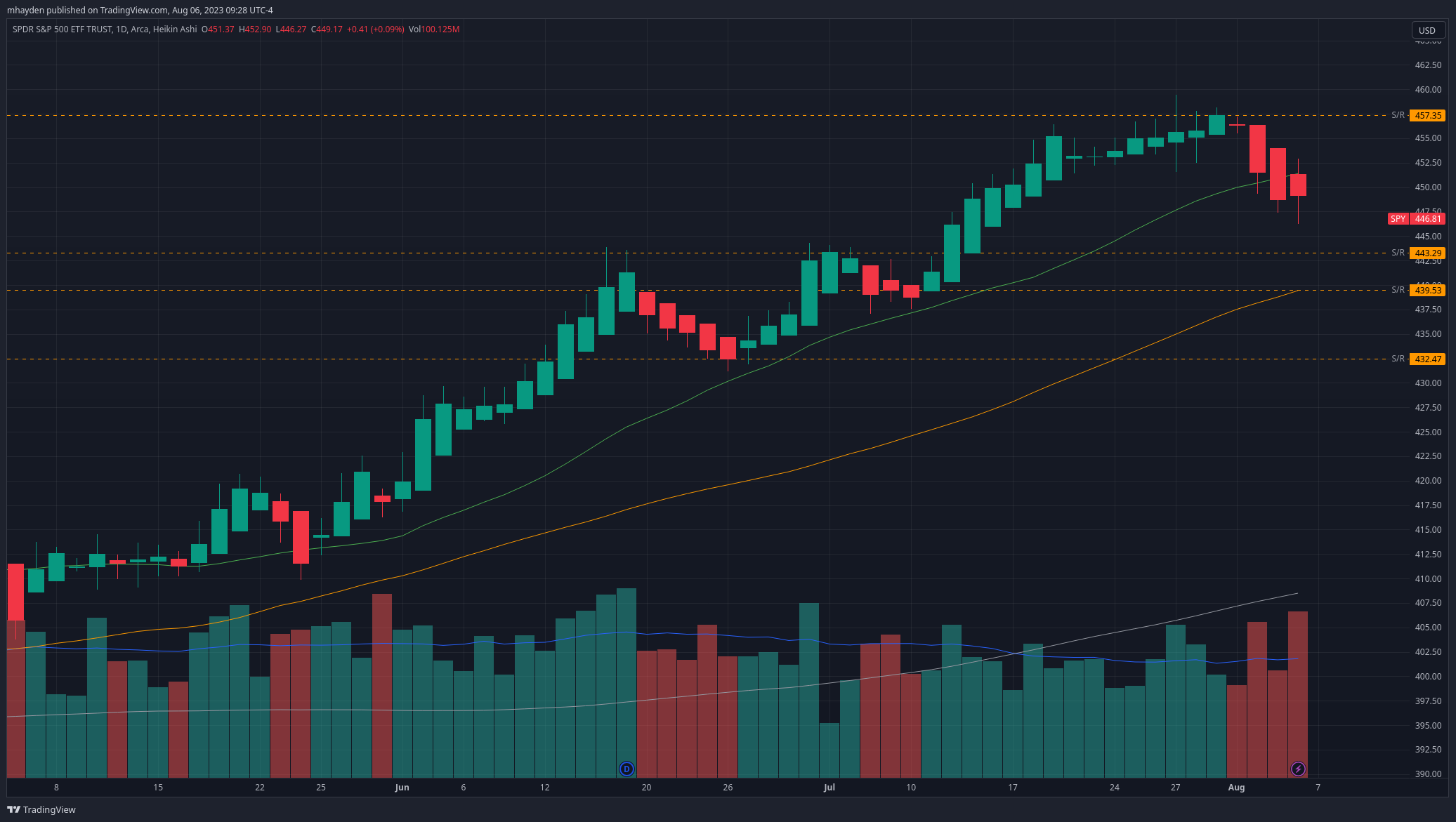Image resolution: width=1456 pixels, height=822 pixels.
Task: Click the 439.53 S/R price label
Action: pos(1427,290)
